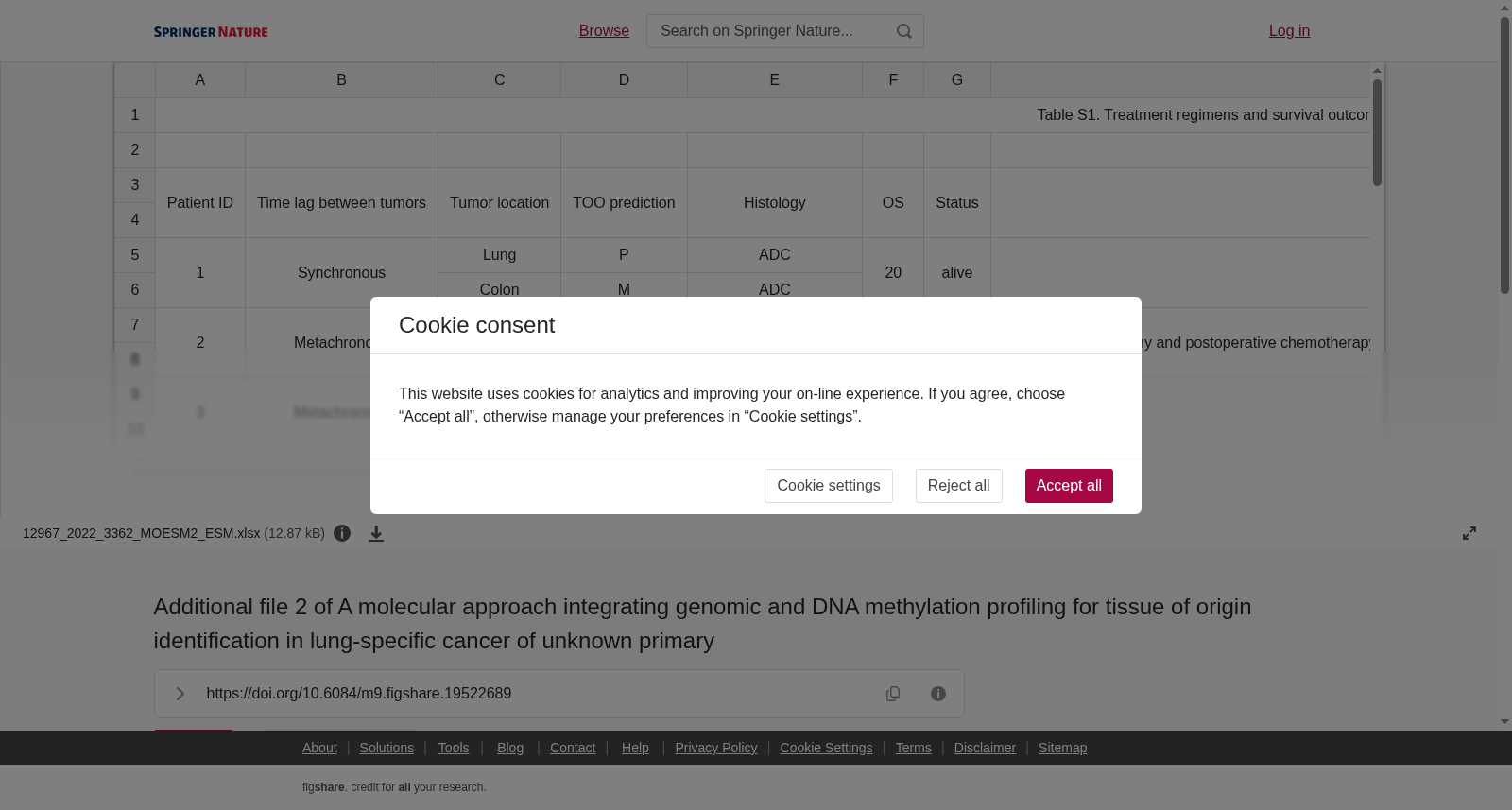Accept all cookies
Screen dimensions: 1512x810
tap(1069, 486)
